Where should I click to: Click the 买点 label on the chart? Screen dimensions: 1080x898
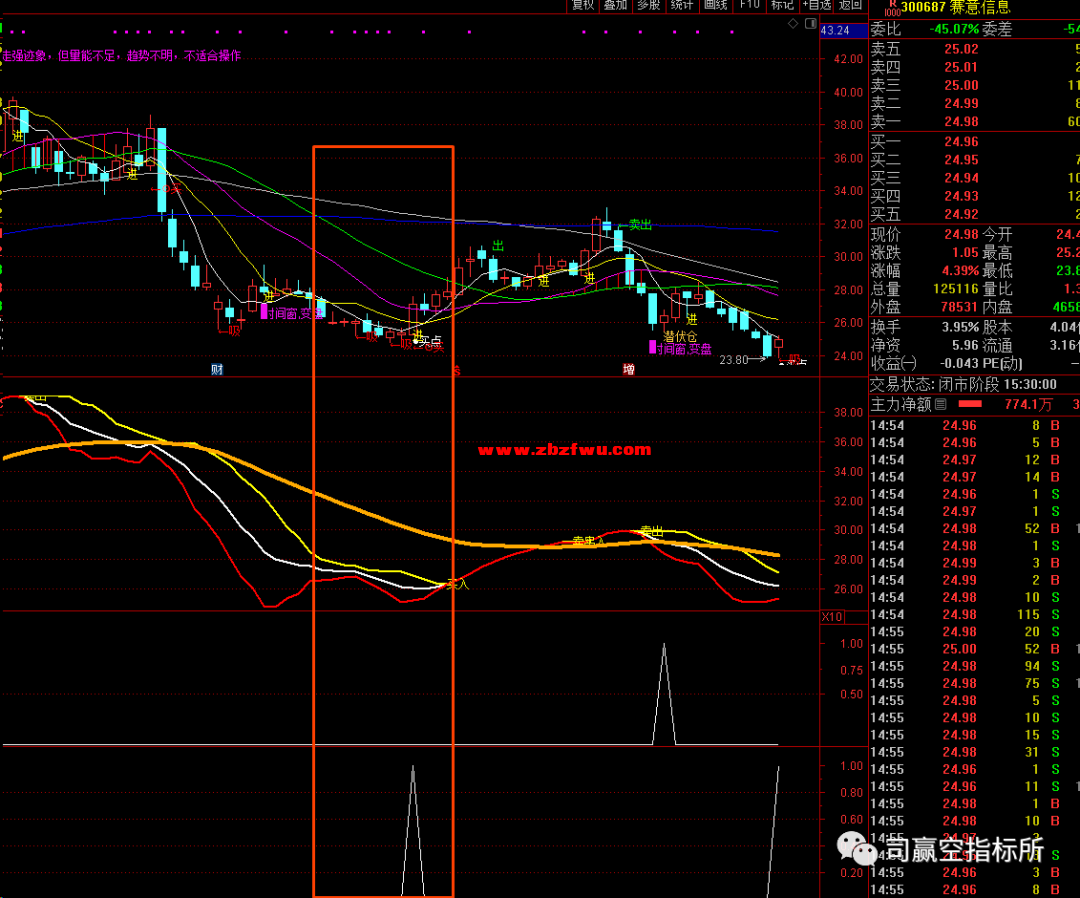(x=430, y=342)
